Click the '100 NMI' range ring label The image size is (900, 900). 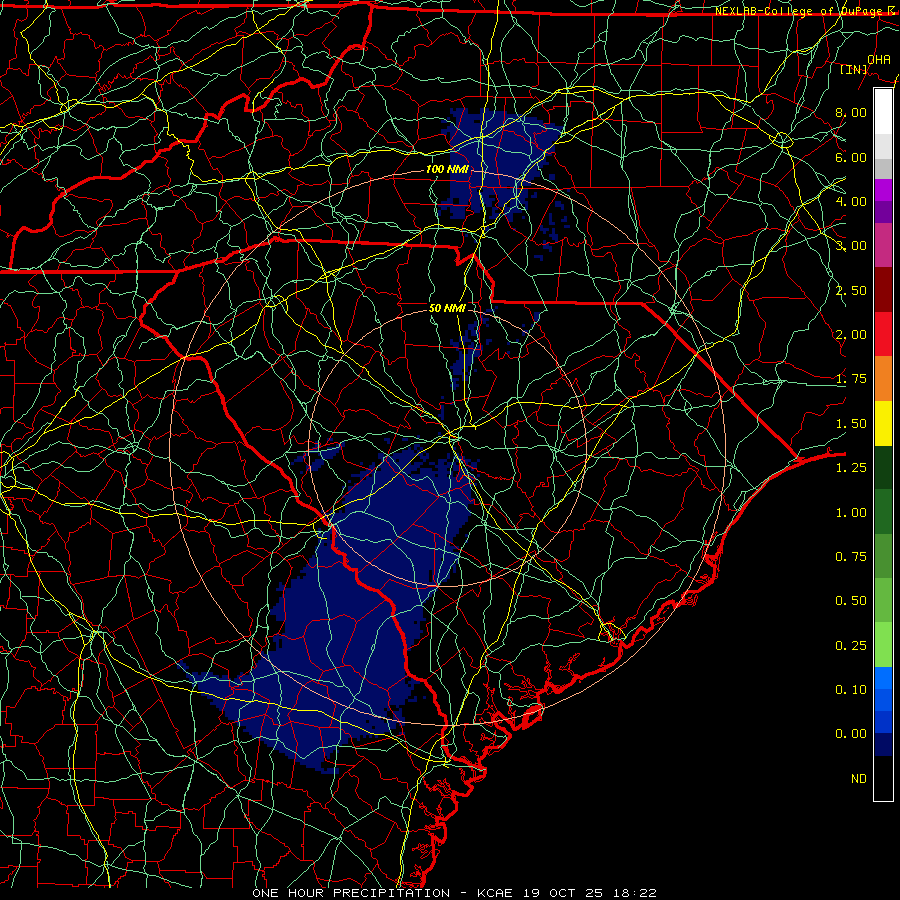tap(447, 169)
